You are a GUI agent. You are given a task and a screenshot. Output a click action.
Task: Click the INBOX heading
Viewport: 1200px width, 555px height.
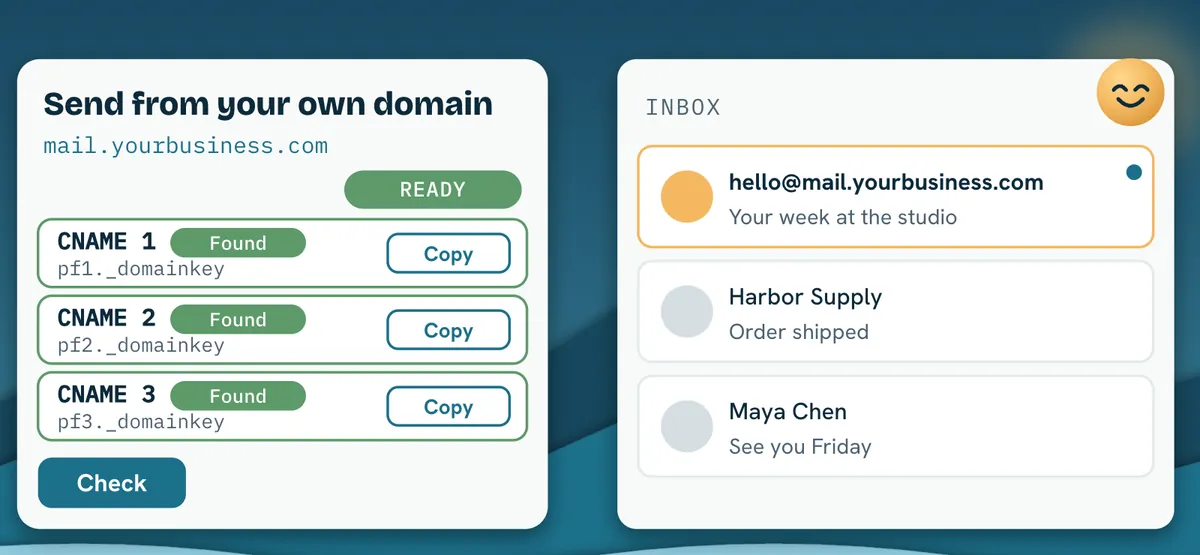pyautogui.click(x=683, y=108)
